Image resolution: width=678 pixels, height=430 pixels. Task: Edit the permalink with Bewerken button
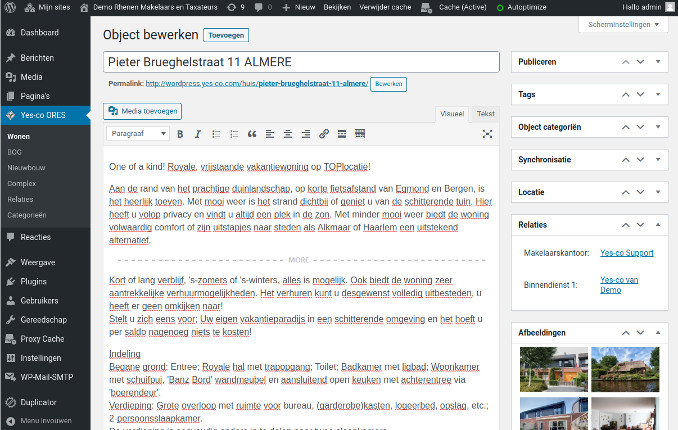[388, 84]
